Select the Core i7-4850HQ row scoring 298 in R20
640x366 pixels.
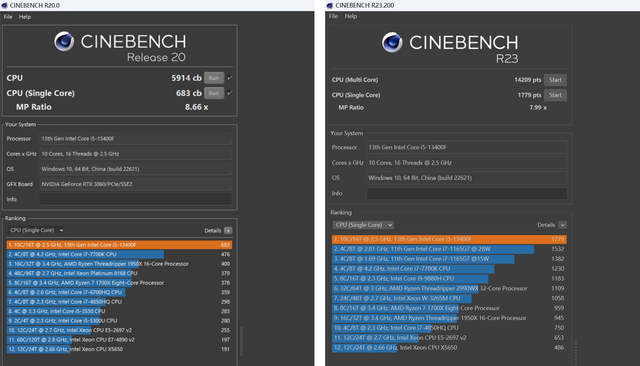click(119, 302)
